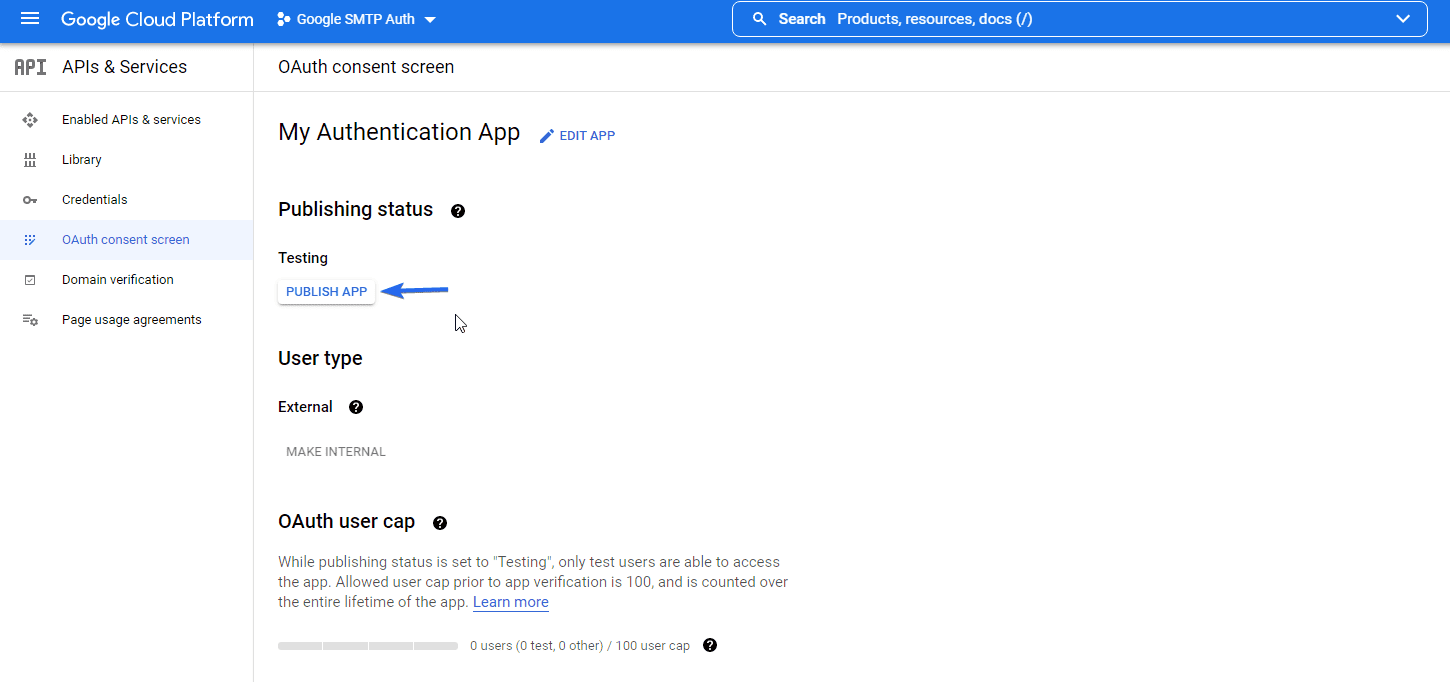Expand the search bar chevron
The width and height of the screenshot is (1450, 682).
(1403, 19)
